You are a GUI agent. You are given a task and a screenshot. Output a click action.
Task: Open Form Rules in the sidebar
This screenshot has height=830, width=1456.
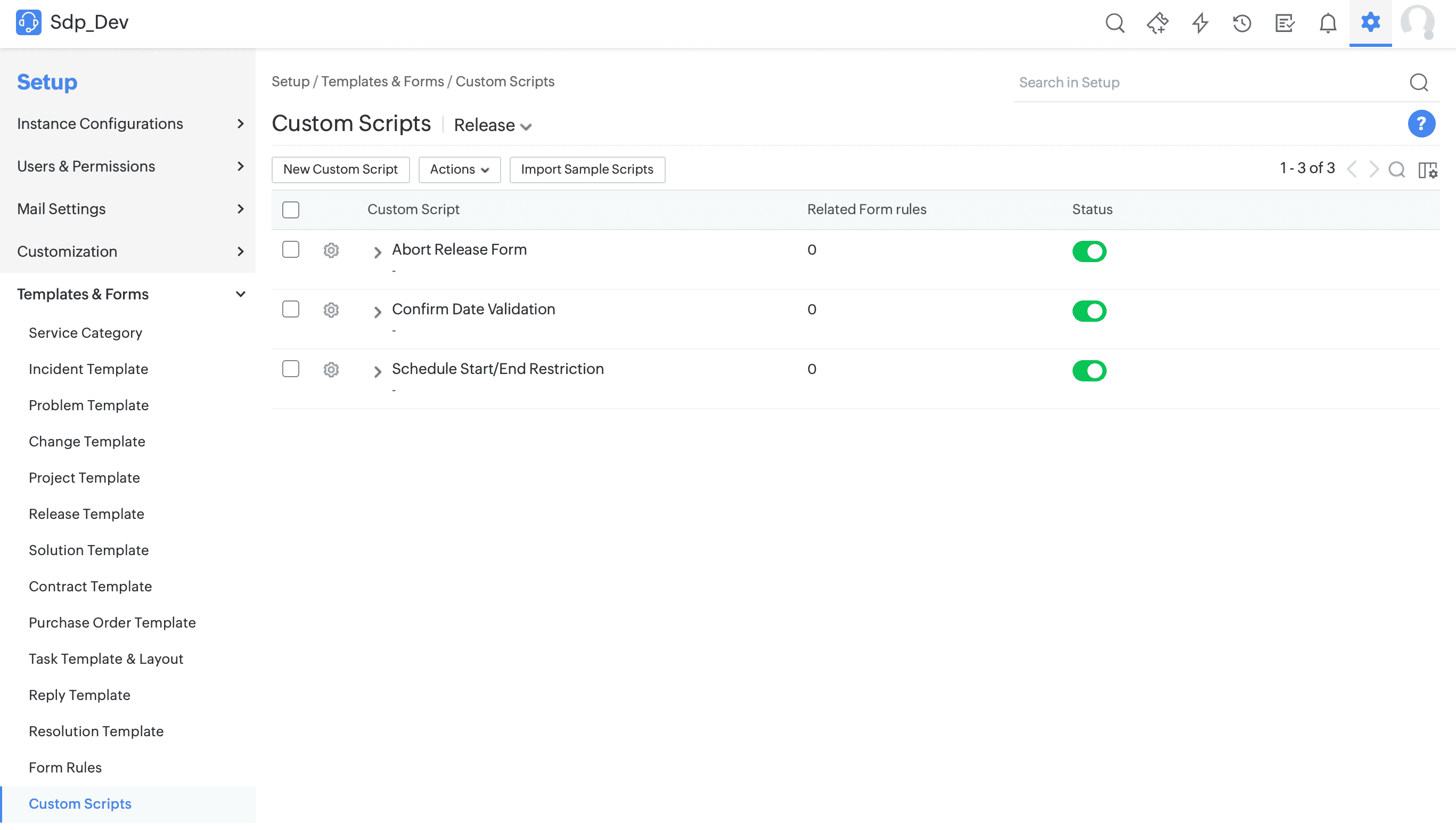[65, 767]
